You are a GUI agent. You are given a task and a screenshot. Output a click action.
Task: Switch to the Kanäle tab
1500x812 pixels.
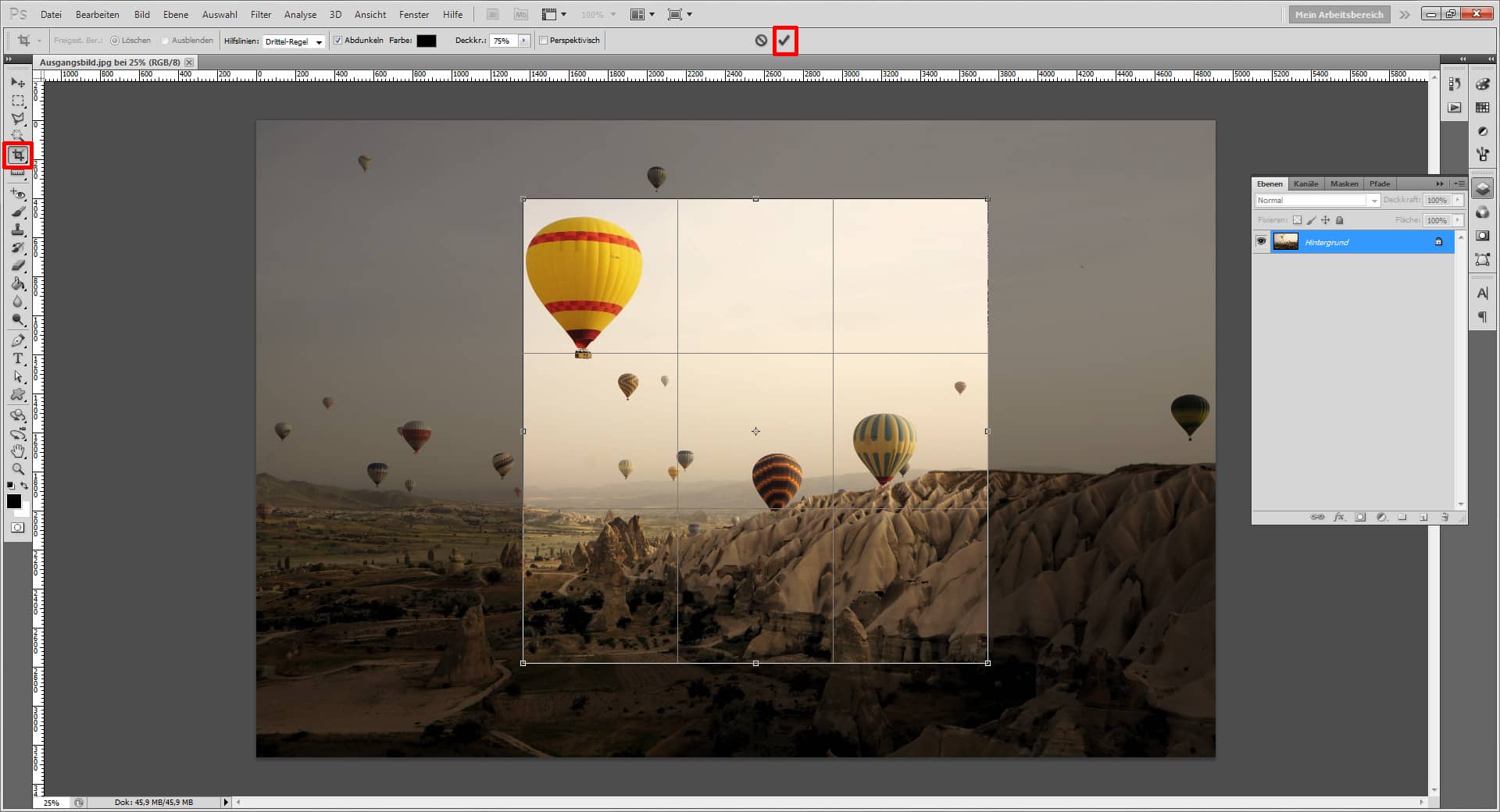coord(1305,183)
